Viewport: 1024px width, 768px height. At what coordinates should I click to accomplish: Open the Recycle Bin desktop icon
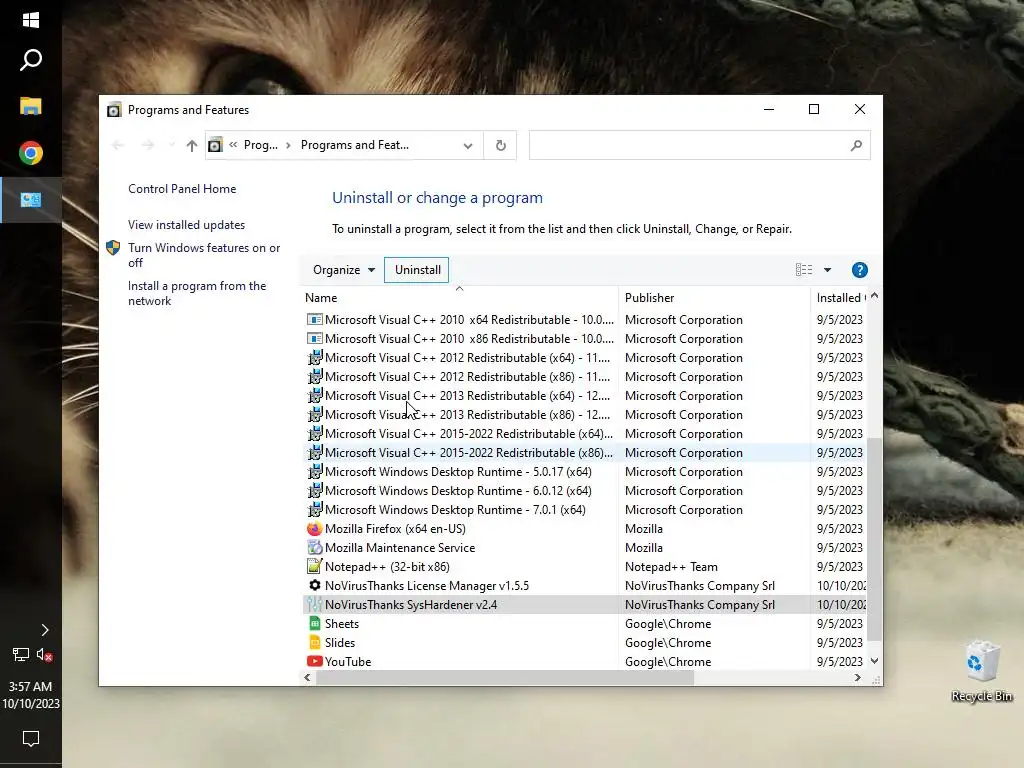[982, 671]
